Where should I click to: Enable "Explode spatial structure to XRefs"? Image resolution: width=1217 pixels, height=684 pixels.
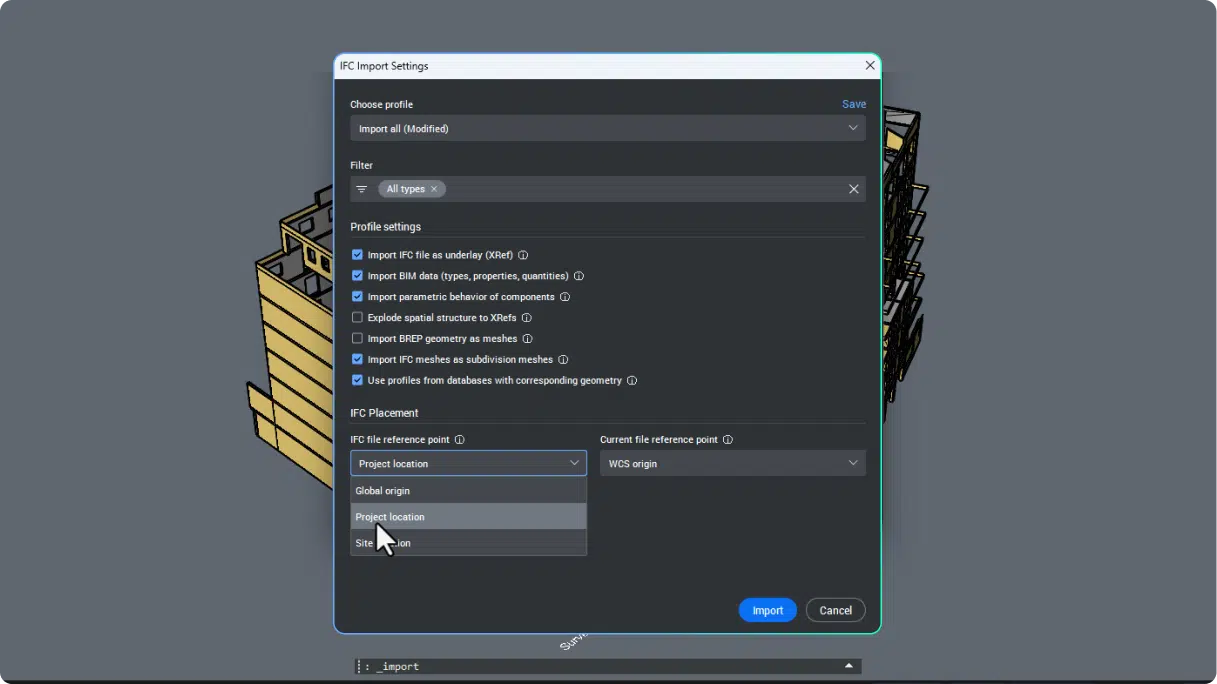tap(357, 317)
